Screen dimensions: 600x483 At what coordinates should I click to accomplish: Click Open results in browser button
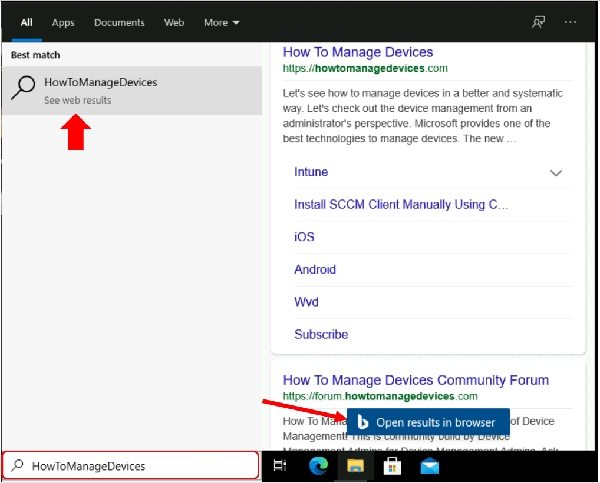[x=428, y=422]
